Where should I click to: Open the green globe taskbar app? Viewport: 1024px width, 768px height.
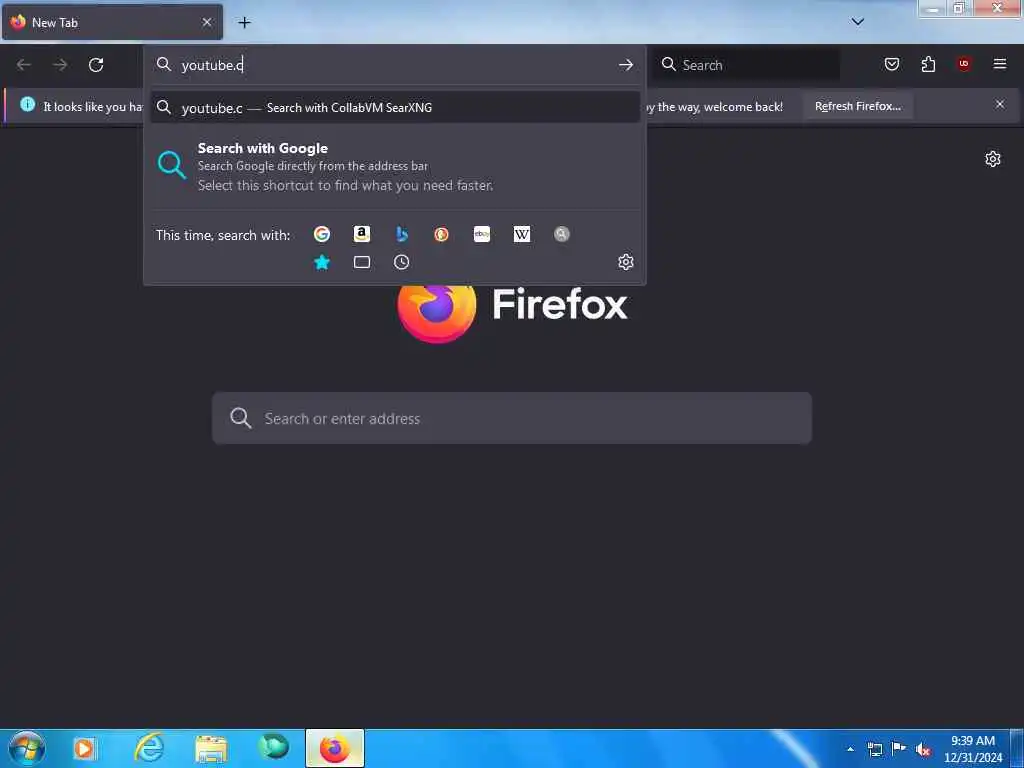coord(274,746)
